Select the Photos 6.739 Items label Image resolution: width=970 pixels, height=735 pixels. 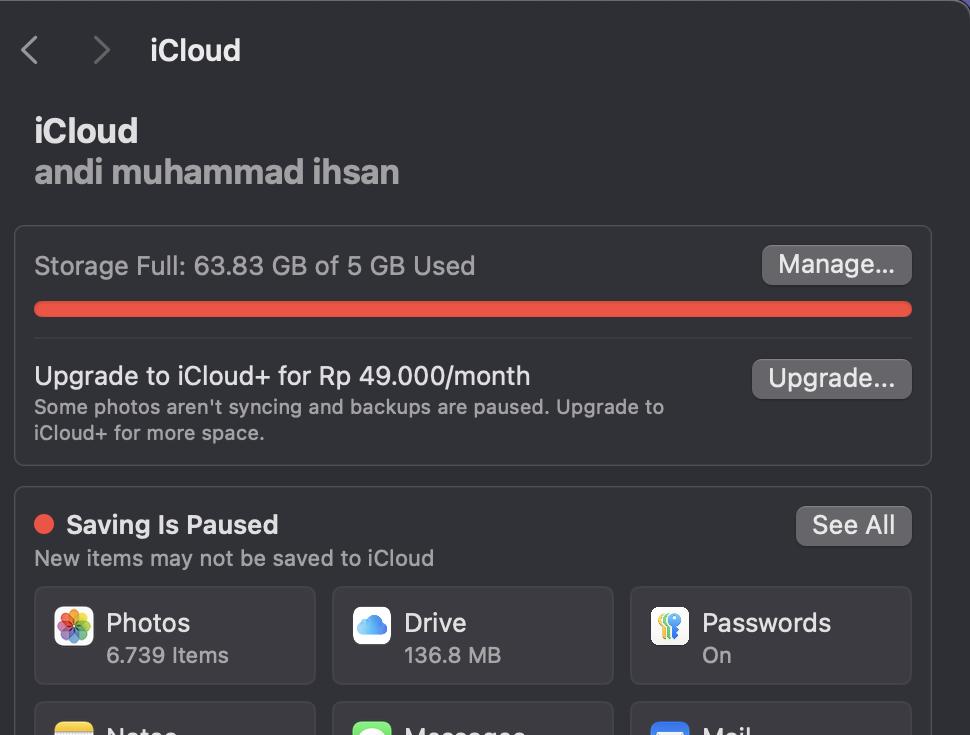tap(167, 638)
